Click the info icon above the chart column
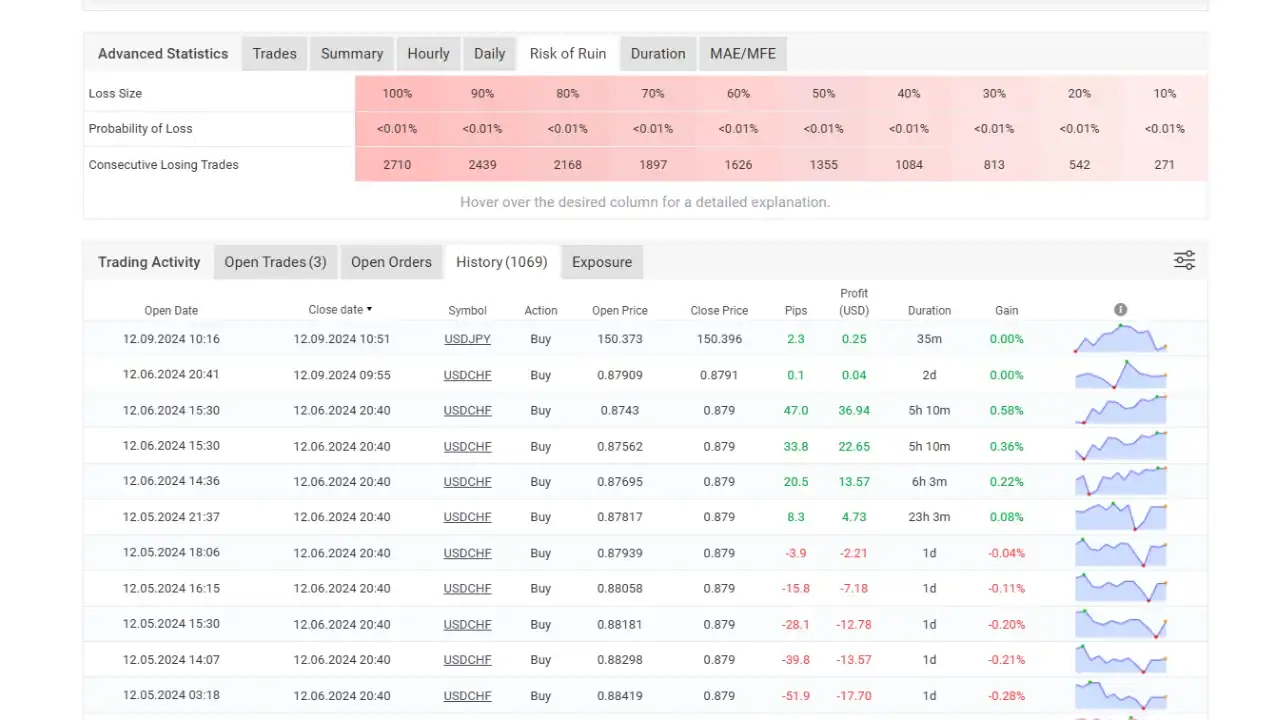Image resolution: width=1280 pixels, height=720 pixels. tap(1120, 309)
